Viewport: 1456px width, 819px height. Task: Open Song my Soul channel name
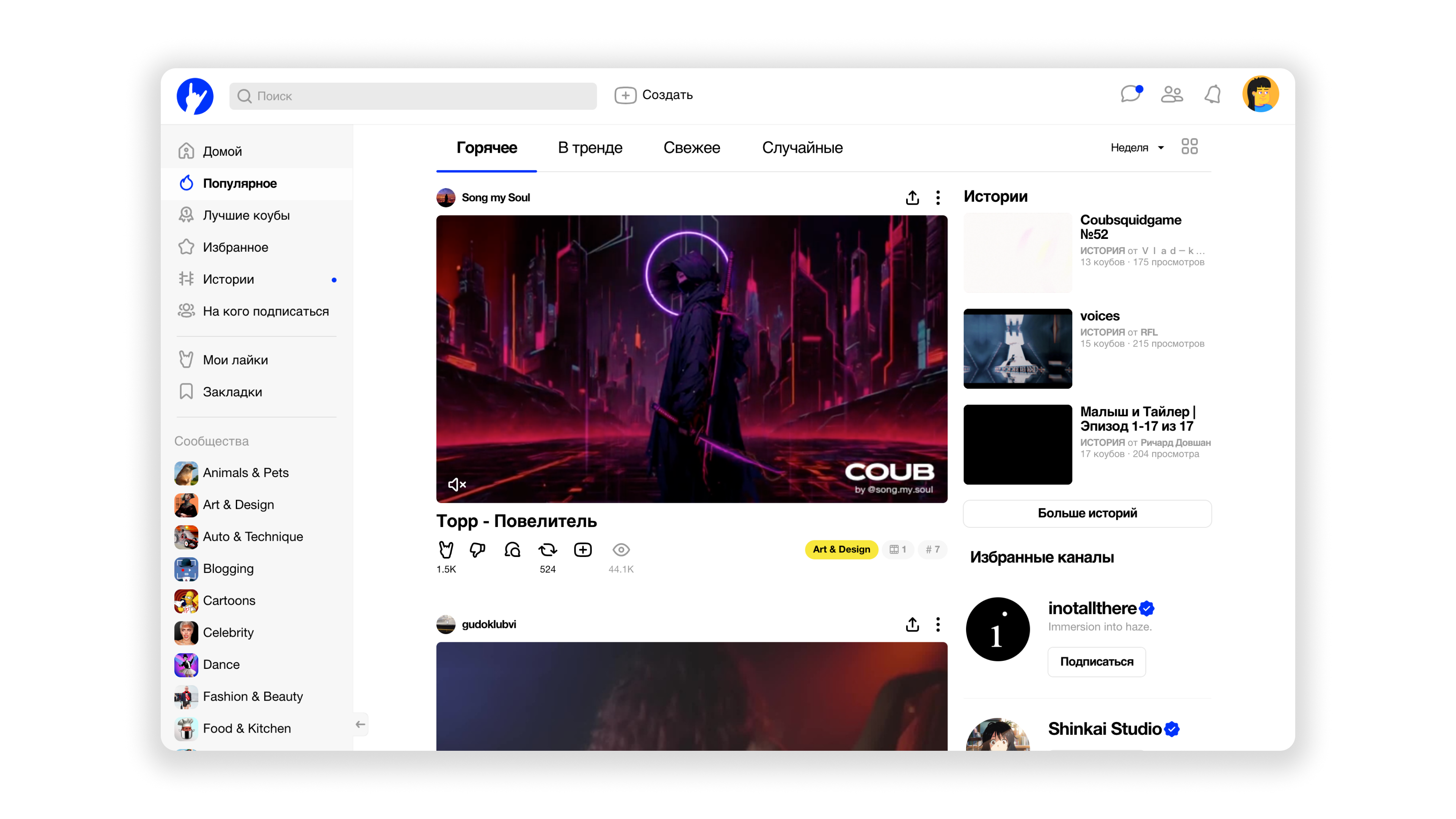click(496, 197)
